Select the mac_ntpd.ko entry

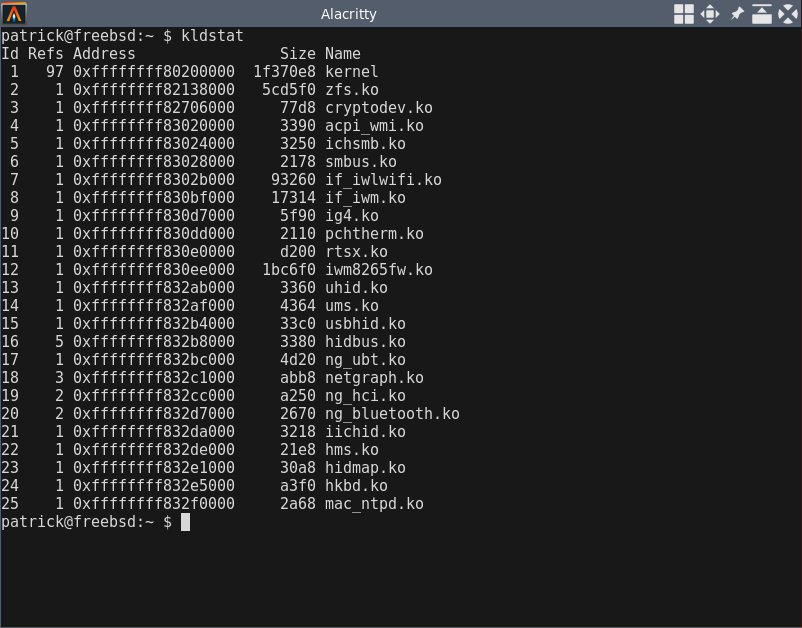click(x=374, y=504)
